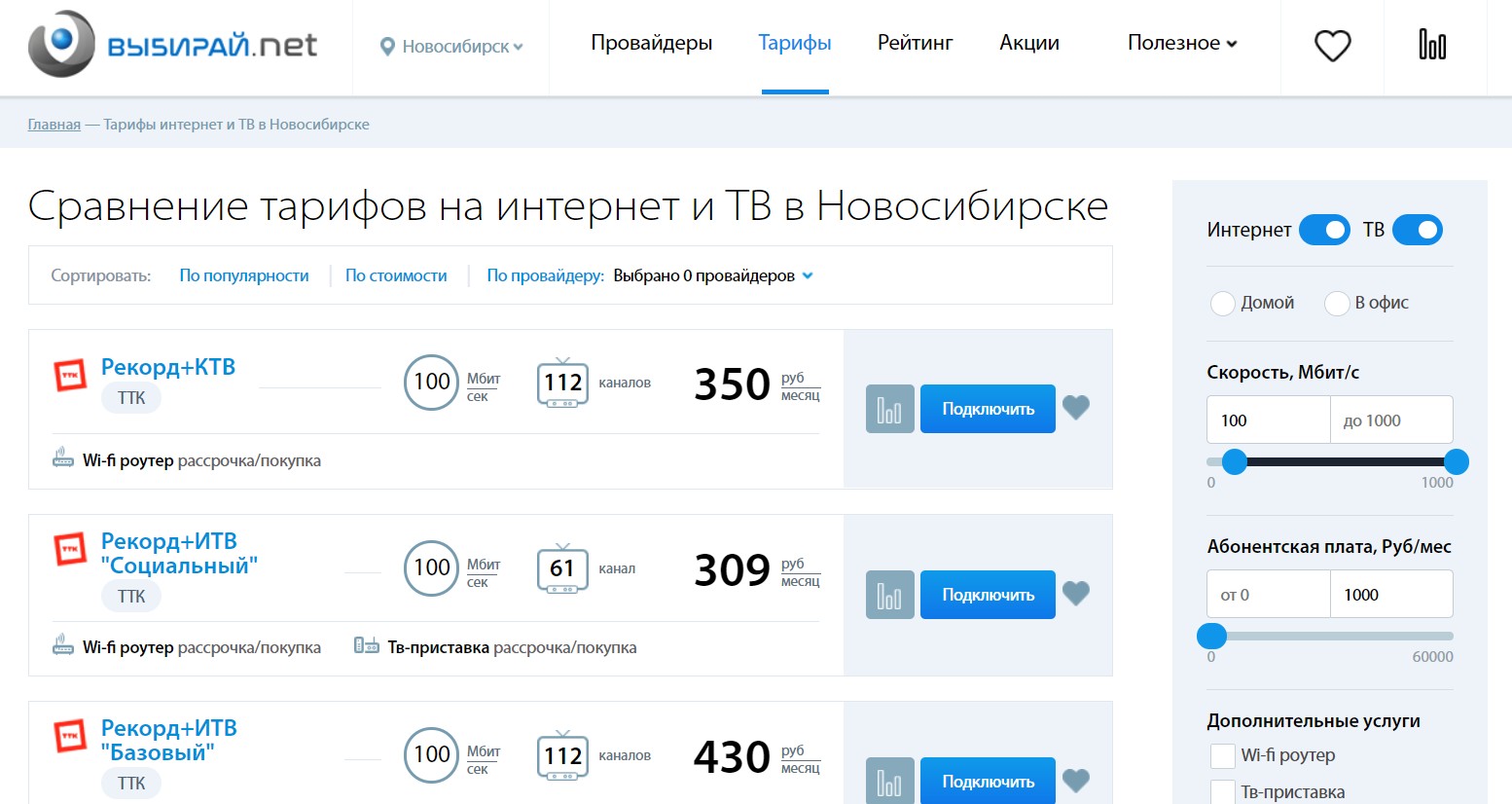The image size is (1512, 804).
Task: Open the Рекорд+КТВ tariff title
Action: 168,367
